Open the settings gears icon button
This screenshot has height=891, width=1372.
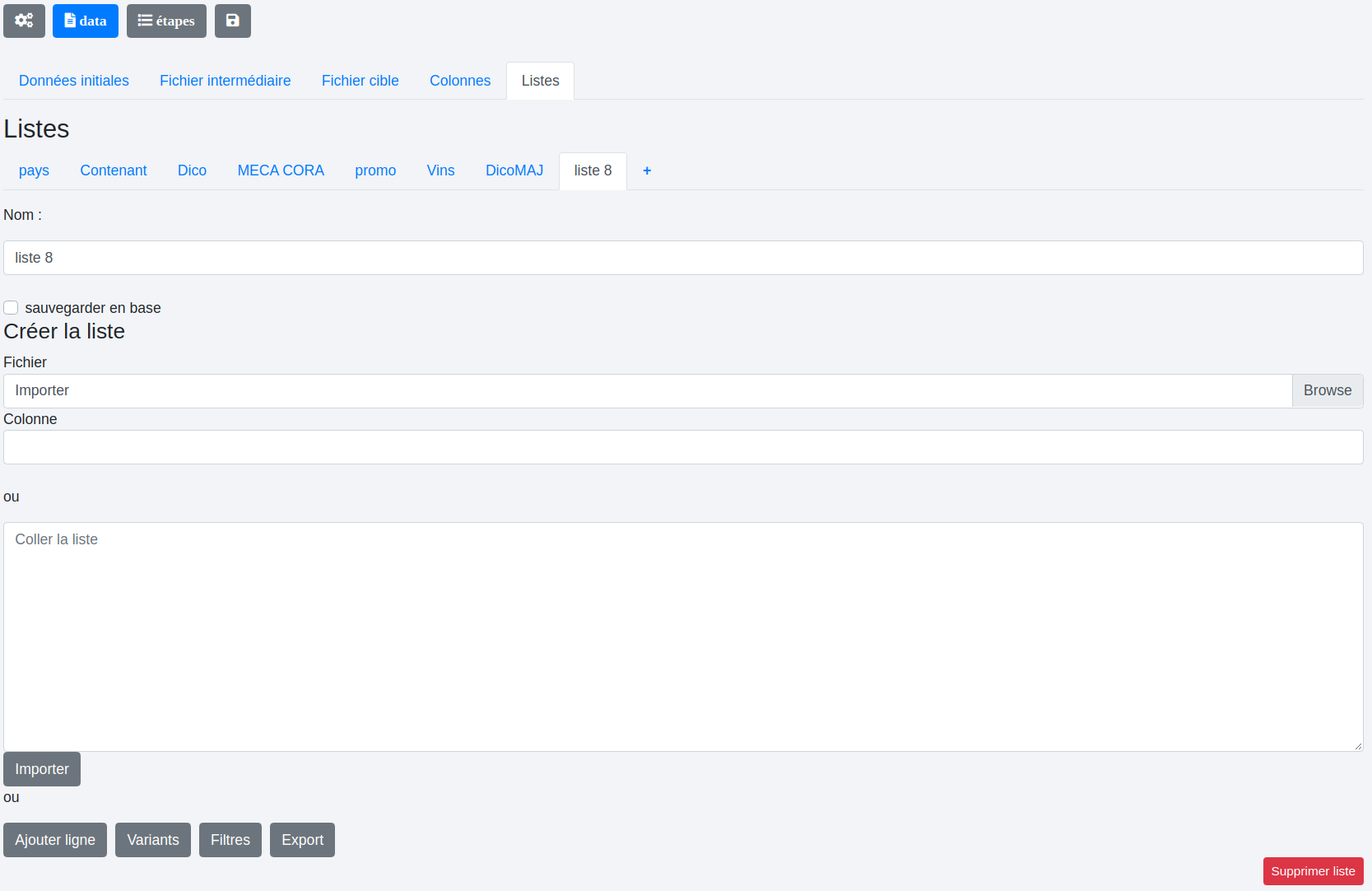24,21
